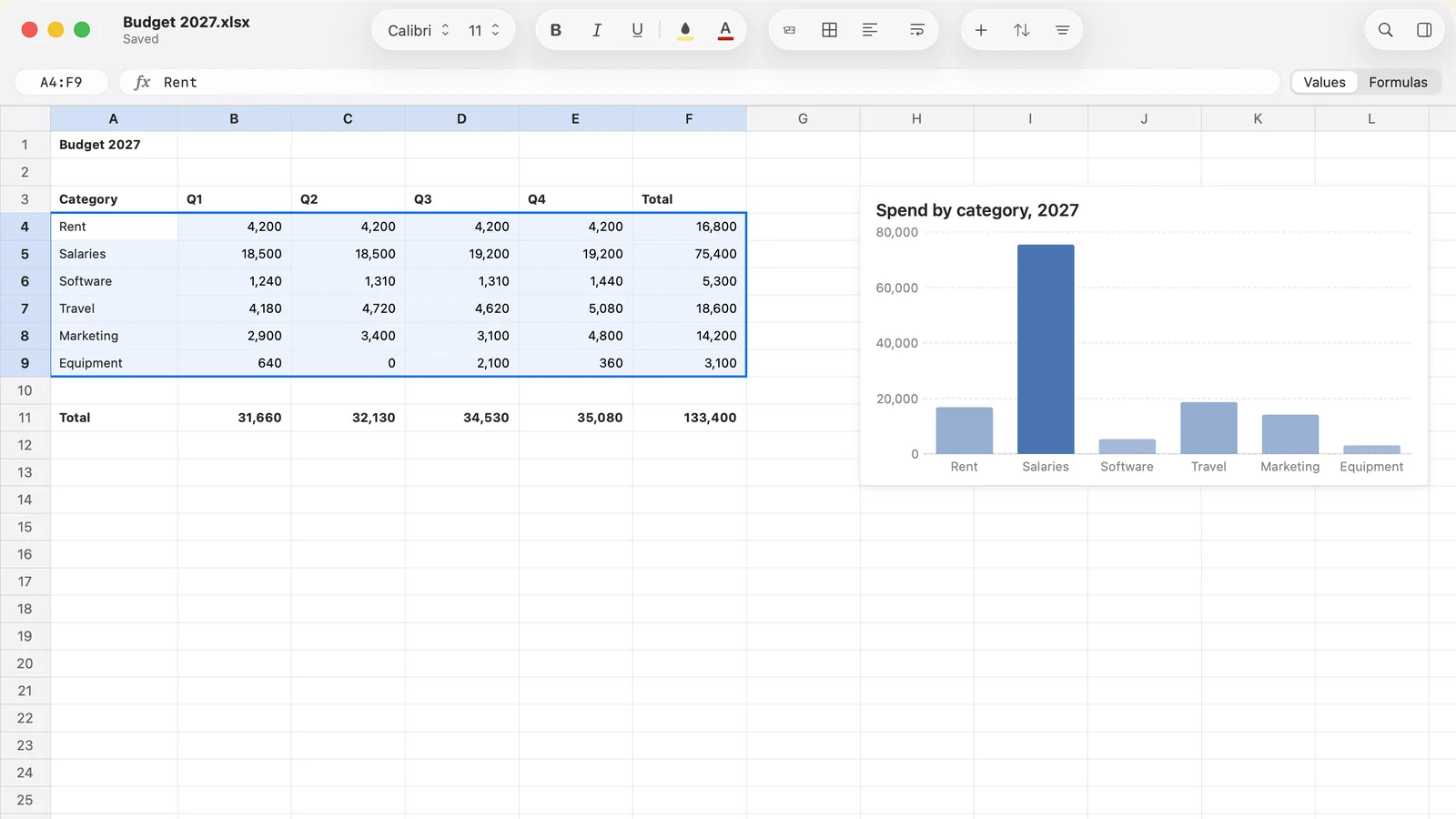This screenshot has width=1456, height=819.
Task: Open the text alignment icon
Action: tap(870, 30)
